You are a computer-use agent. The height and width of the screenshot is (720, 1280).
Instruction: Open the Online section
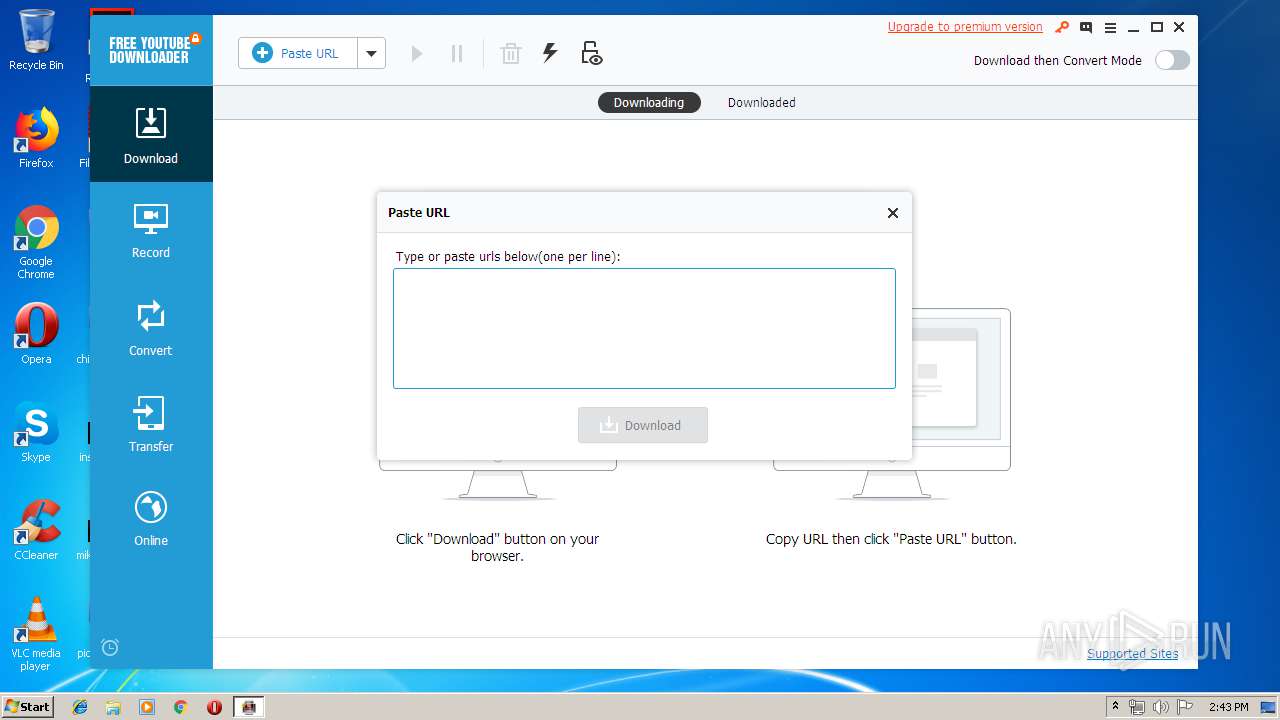point(151,519)
